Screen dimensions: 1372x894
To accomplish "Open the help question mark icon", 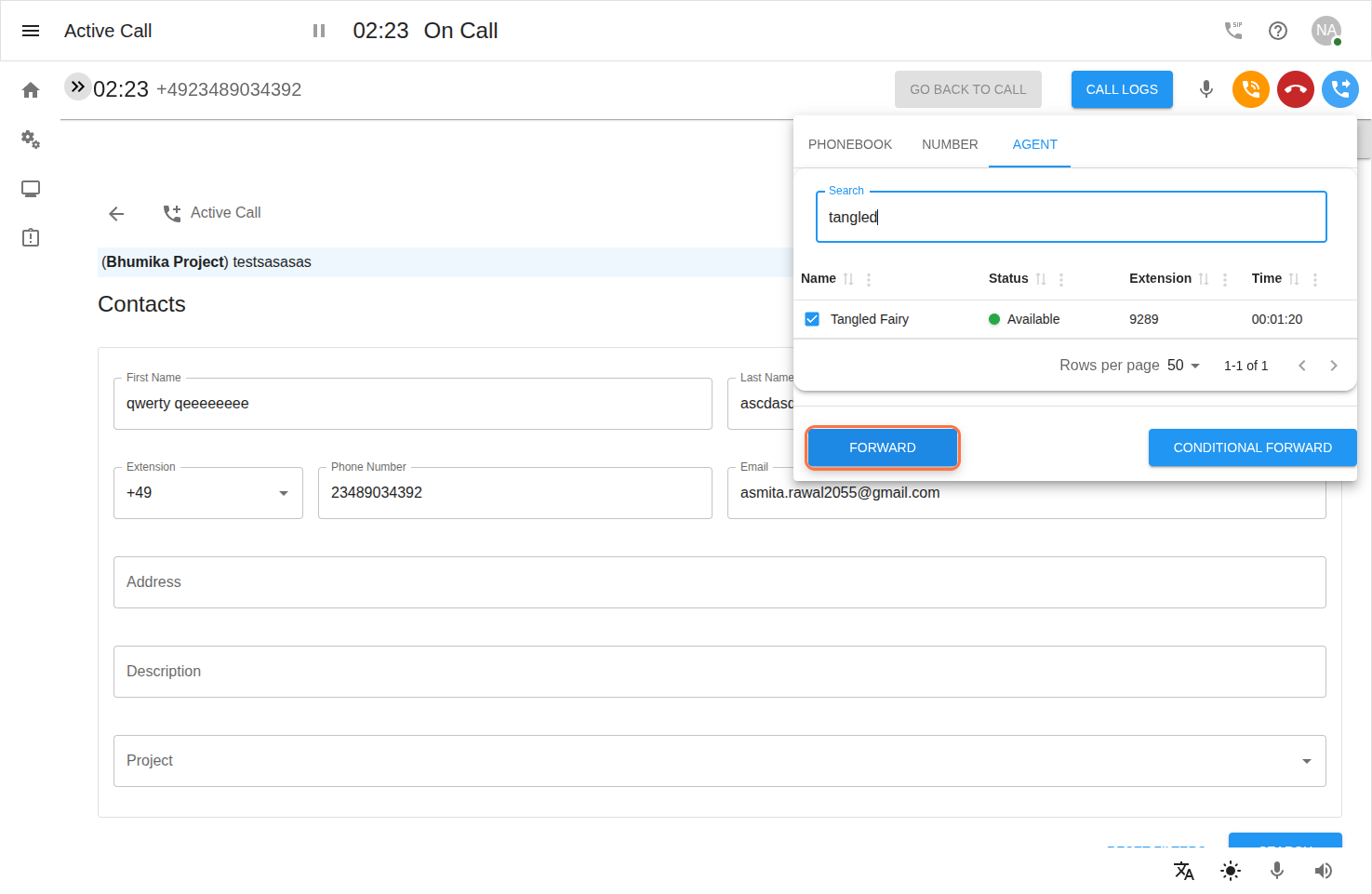I will pos(1278,31).
